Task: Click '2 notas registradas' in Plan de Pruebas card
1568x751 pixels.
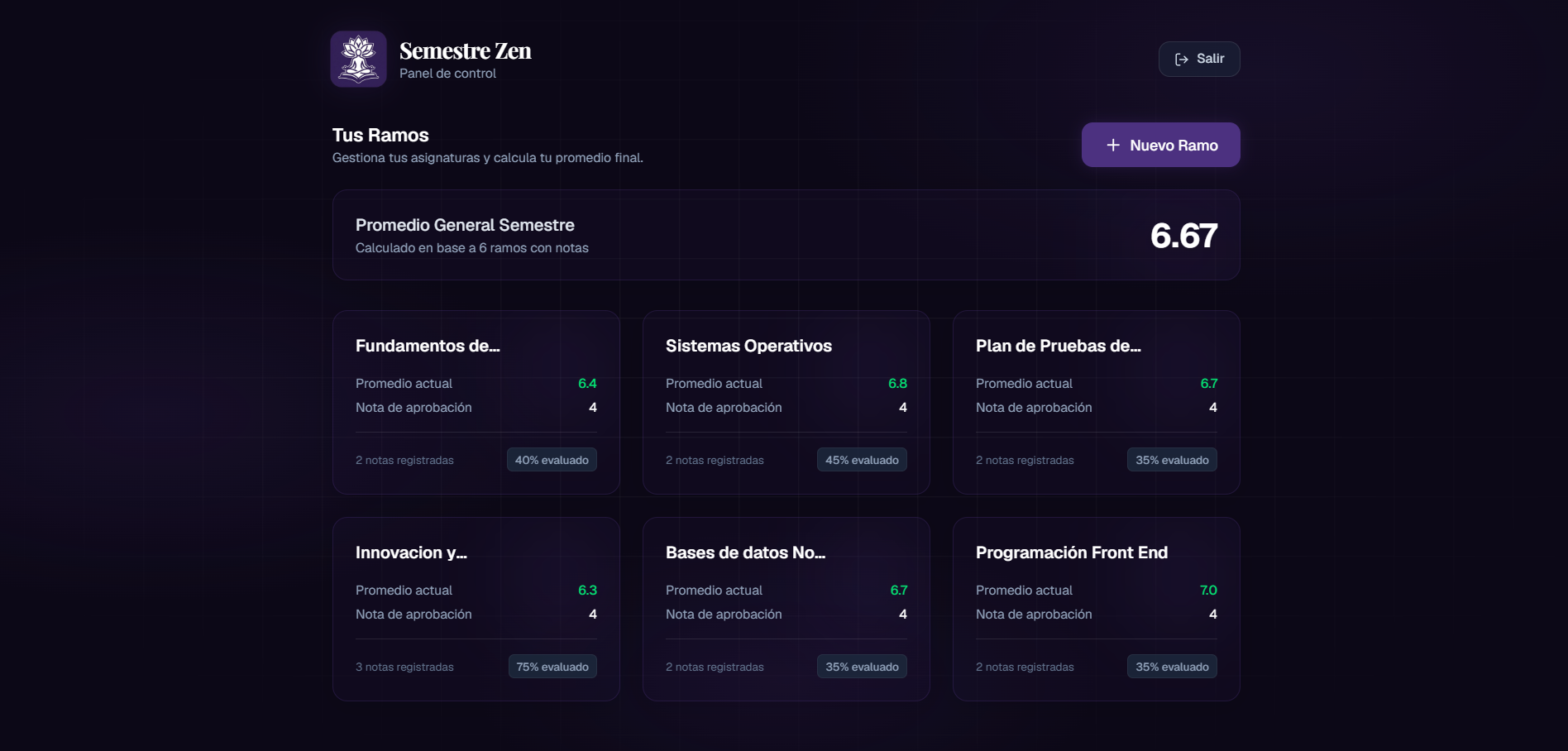Action: [x=1025, y=461]
